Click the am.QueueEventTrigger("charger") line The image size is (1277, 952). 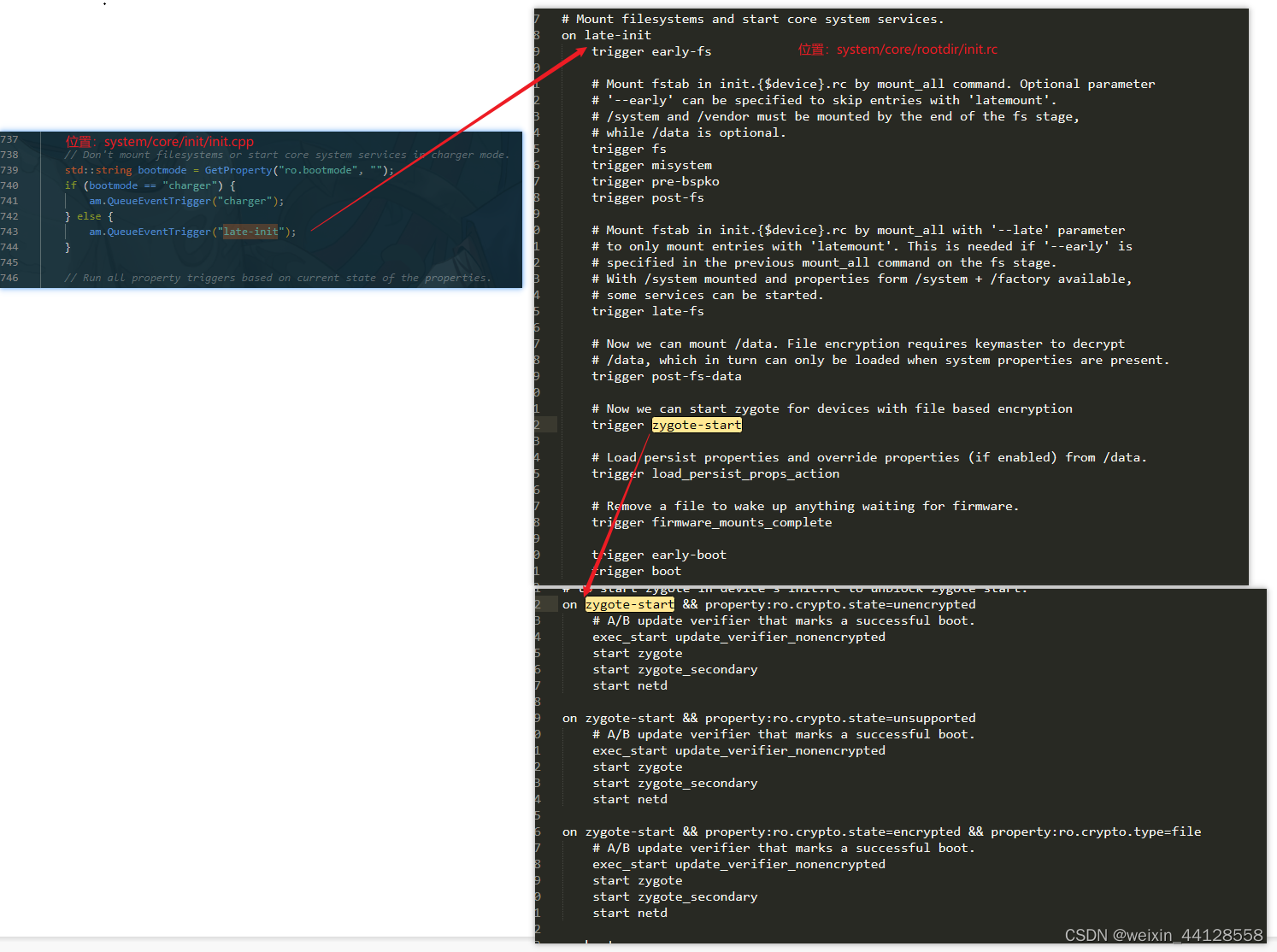(x=186, y=201)
